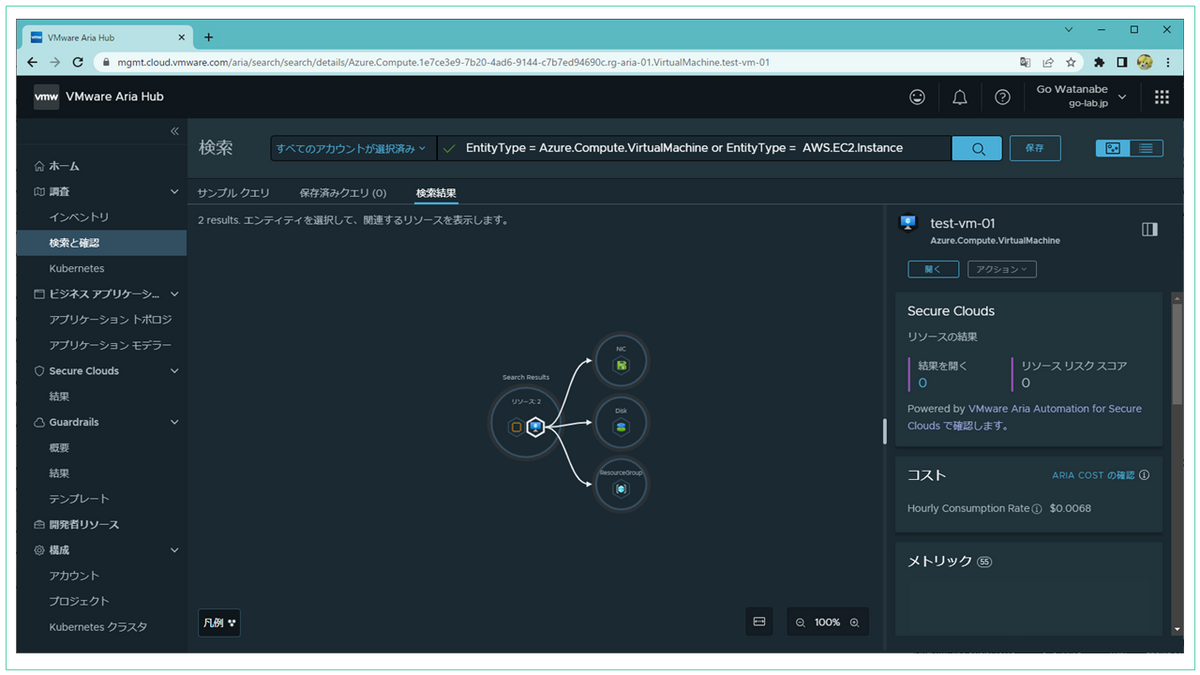Open the 保存済みクエリ (0) tab
The image size is (1200, 675).
[343, 193]
